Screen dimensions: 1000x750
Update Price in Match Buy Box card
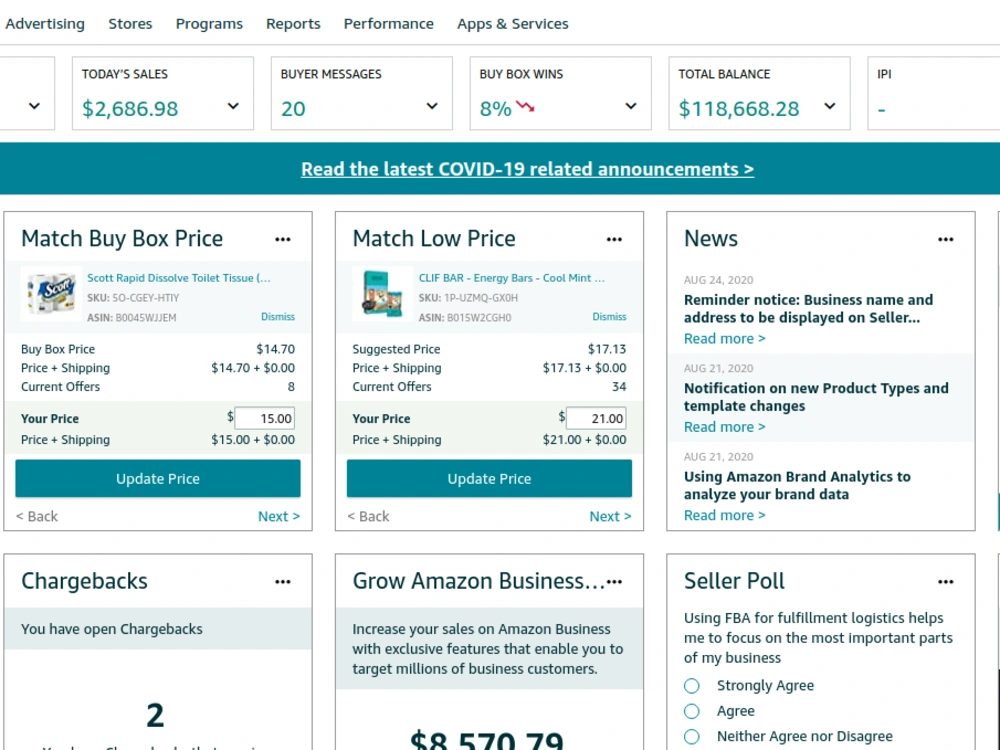pos(158,478)
